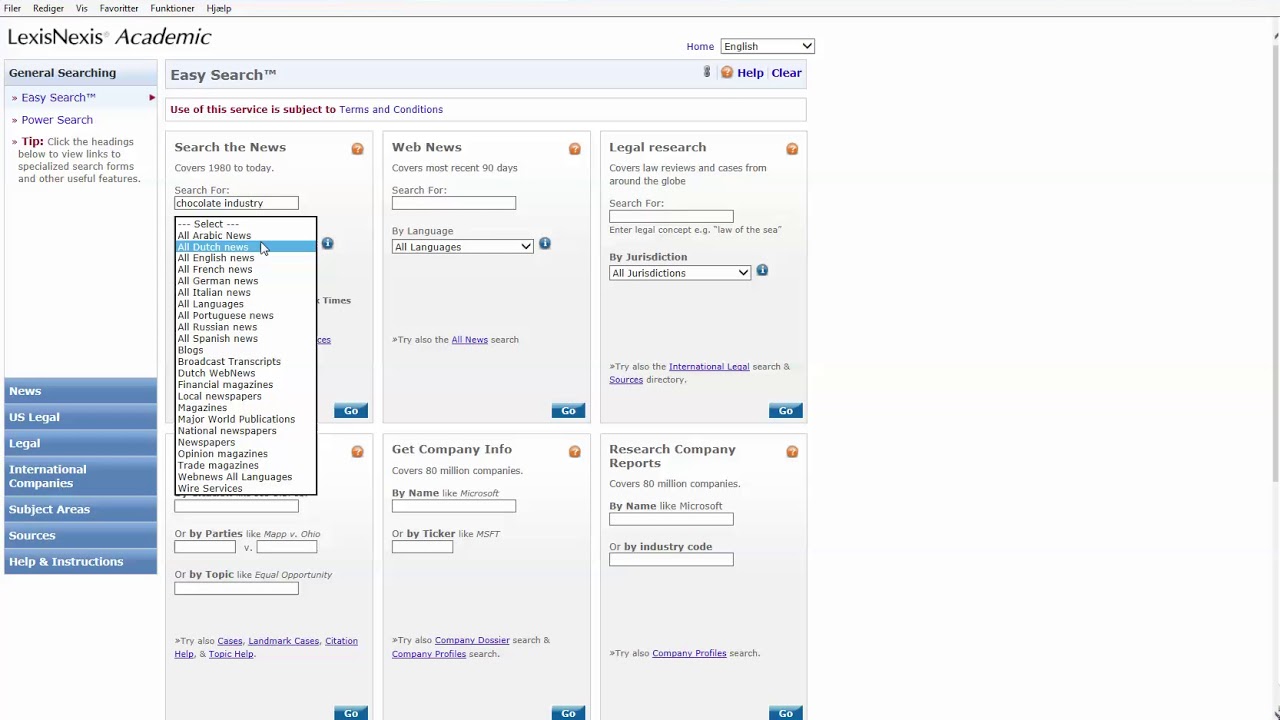Click small mouse icon in Easy Search header
This screenshot has height=720, width=1280.
[x=707, y=72]
